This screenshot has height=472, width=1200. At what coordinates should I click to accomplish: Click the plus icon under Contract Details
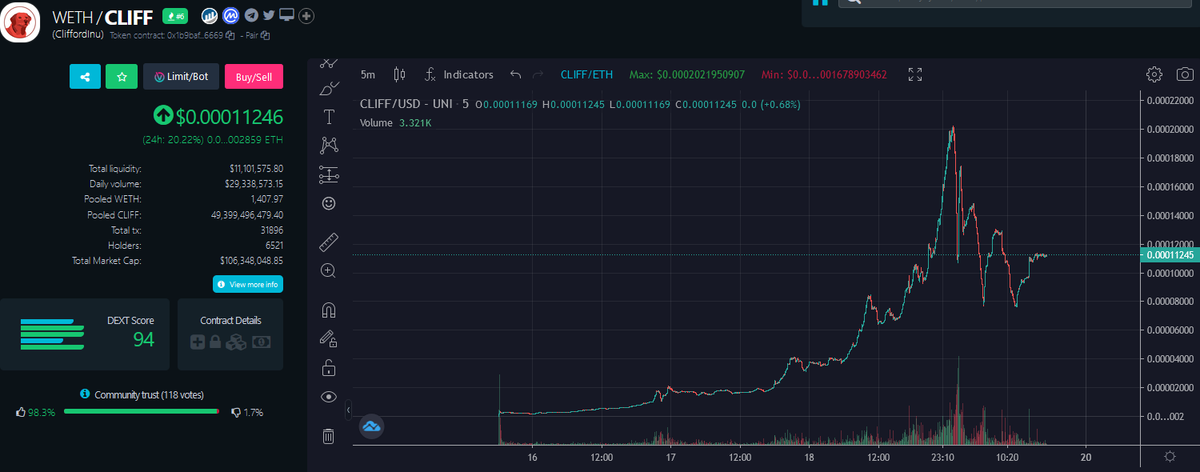click(198, 342)
